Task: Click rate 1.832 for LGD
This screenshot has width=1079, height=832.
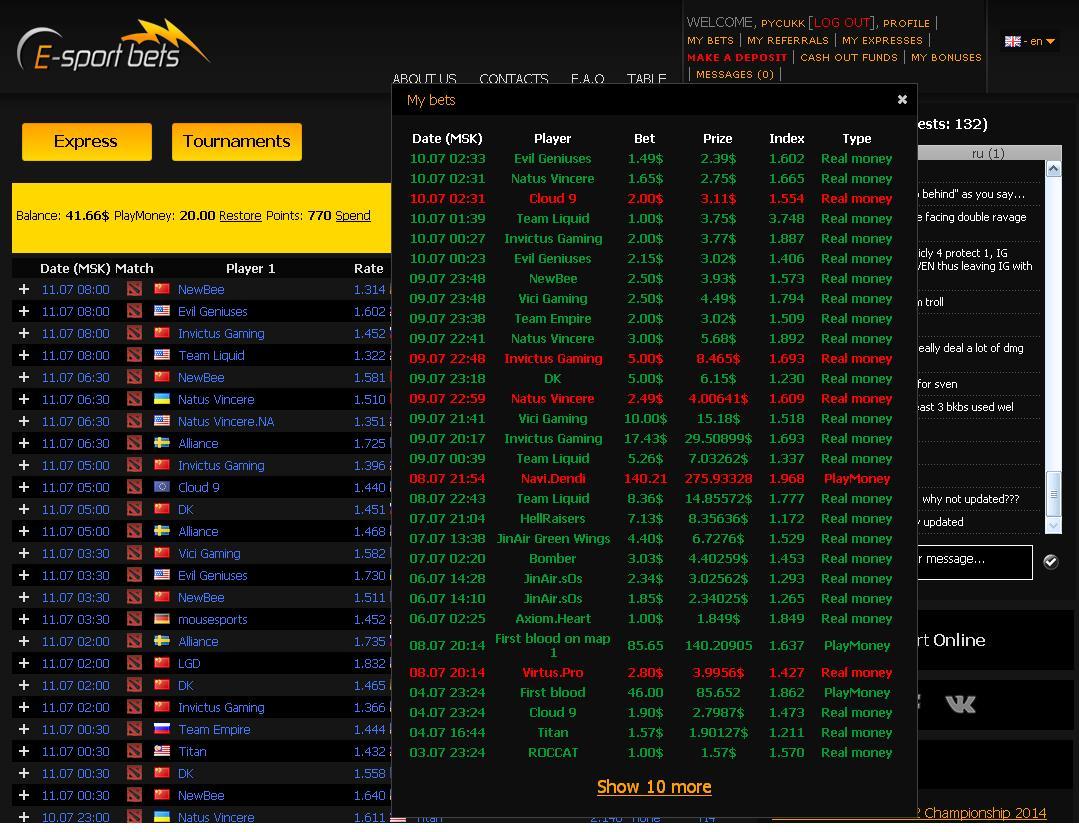Action: point(369,663)
